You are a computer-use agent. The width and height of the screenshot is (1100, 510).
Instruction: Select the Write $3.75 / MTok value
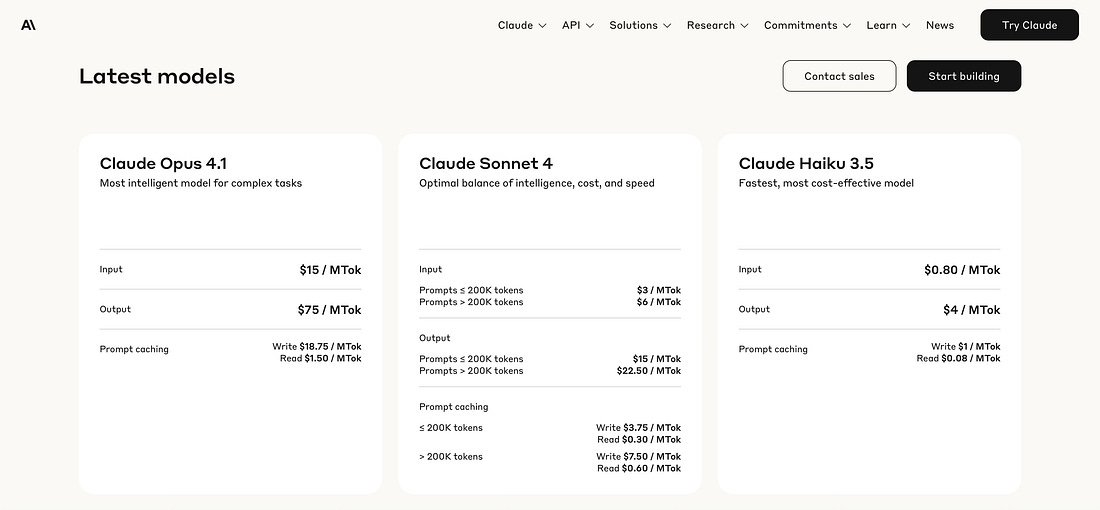pyautogui.click(x=638, y=428)
